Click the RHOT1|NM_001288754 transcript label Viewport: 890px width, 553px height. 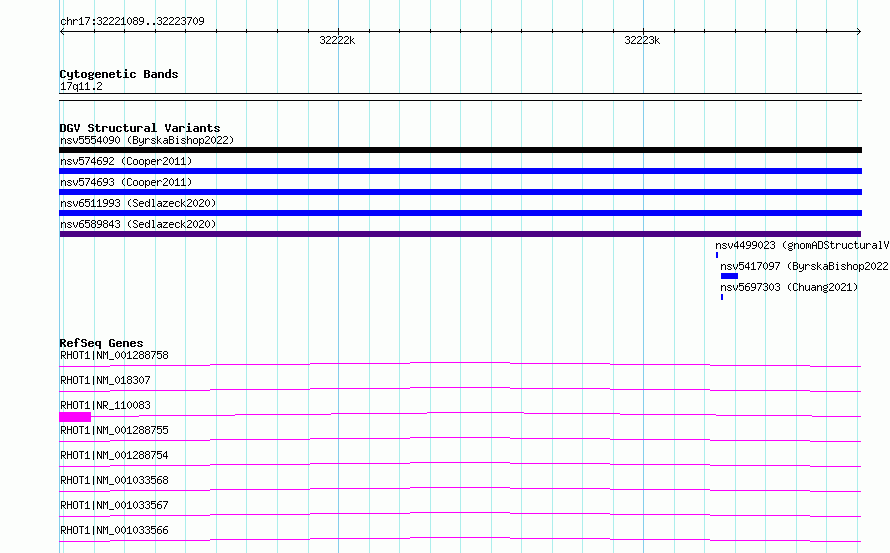[x=114, y=455]
